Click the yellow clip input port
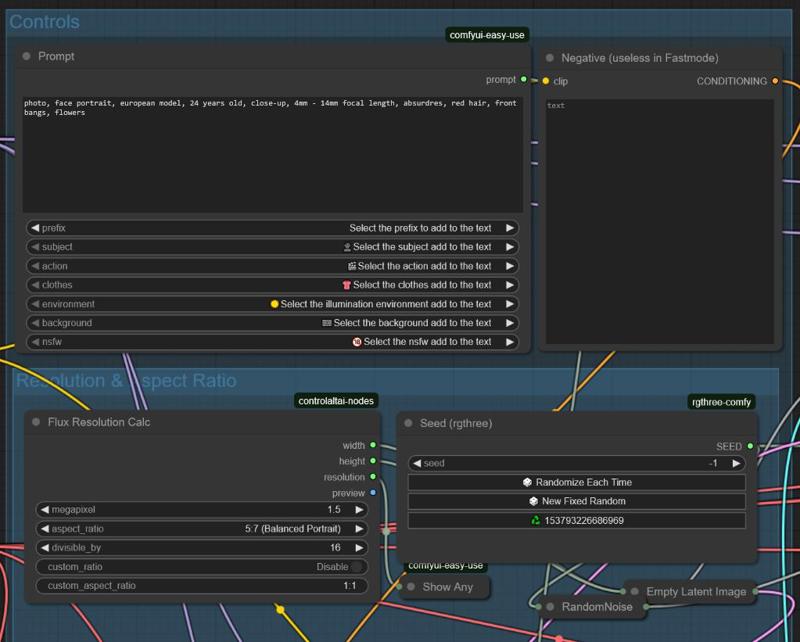 tap(546, 81)
